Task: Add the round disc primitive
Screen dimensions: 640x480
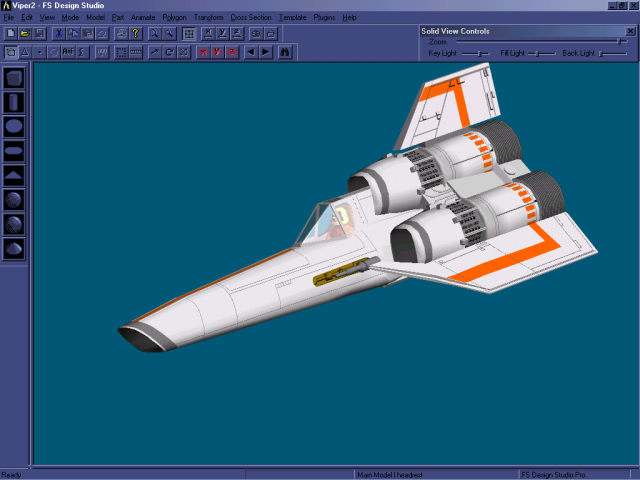Action: (14, 127)
